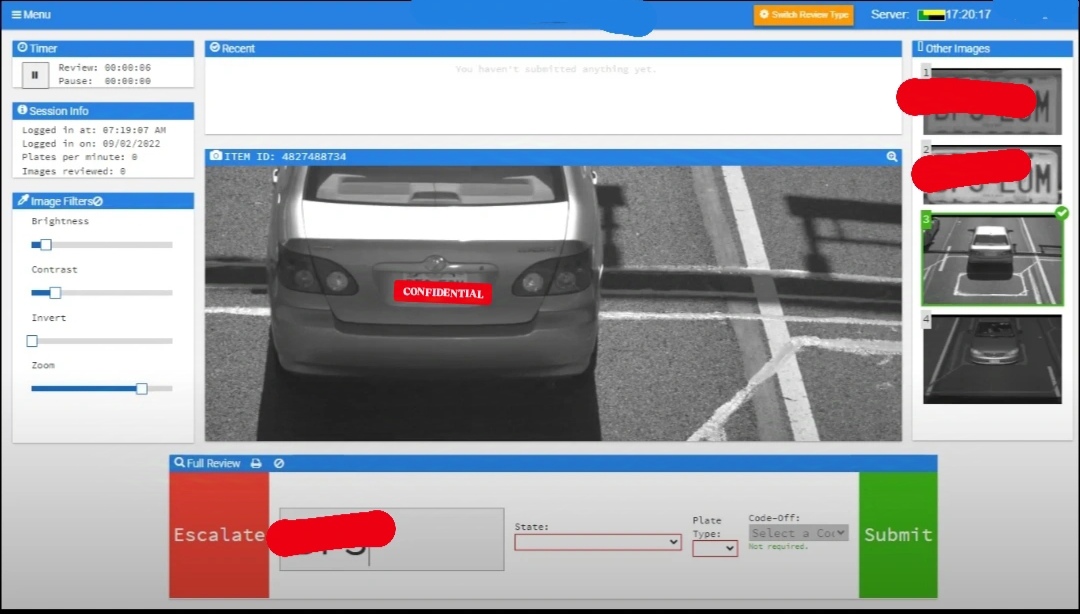The height and width of the screenshot is (614, 1080).
Task: Click the Recent panel check icon
Action: [215, 48]
